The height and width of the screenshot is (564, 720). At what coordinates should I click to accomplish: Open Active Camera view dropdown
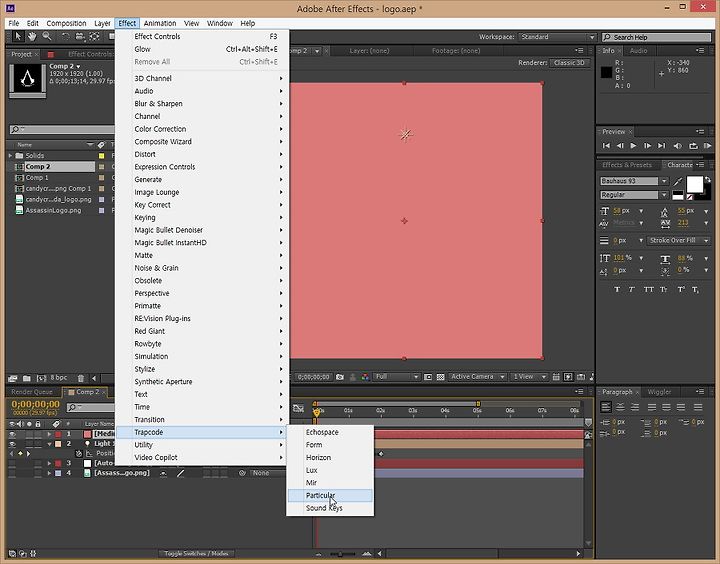click(476, 377)
